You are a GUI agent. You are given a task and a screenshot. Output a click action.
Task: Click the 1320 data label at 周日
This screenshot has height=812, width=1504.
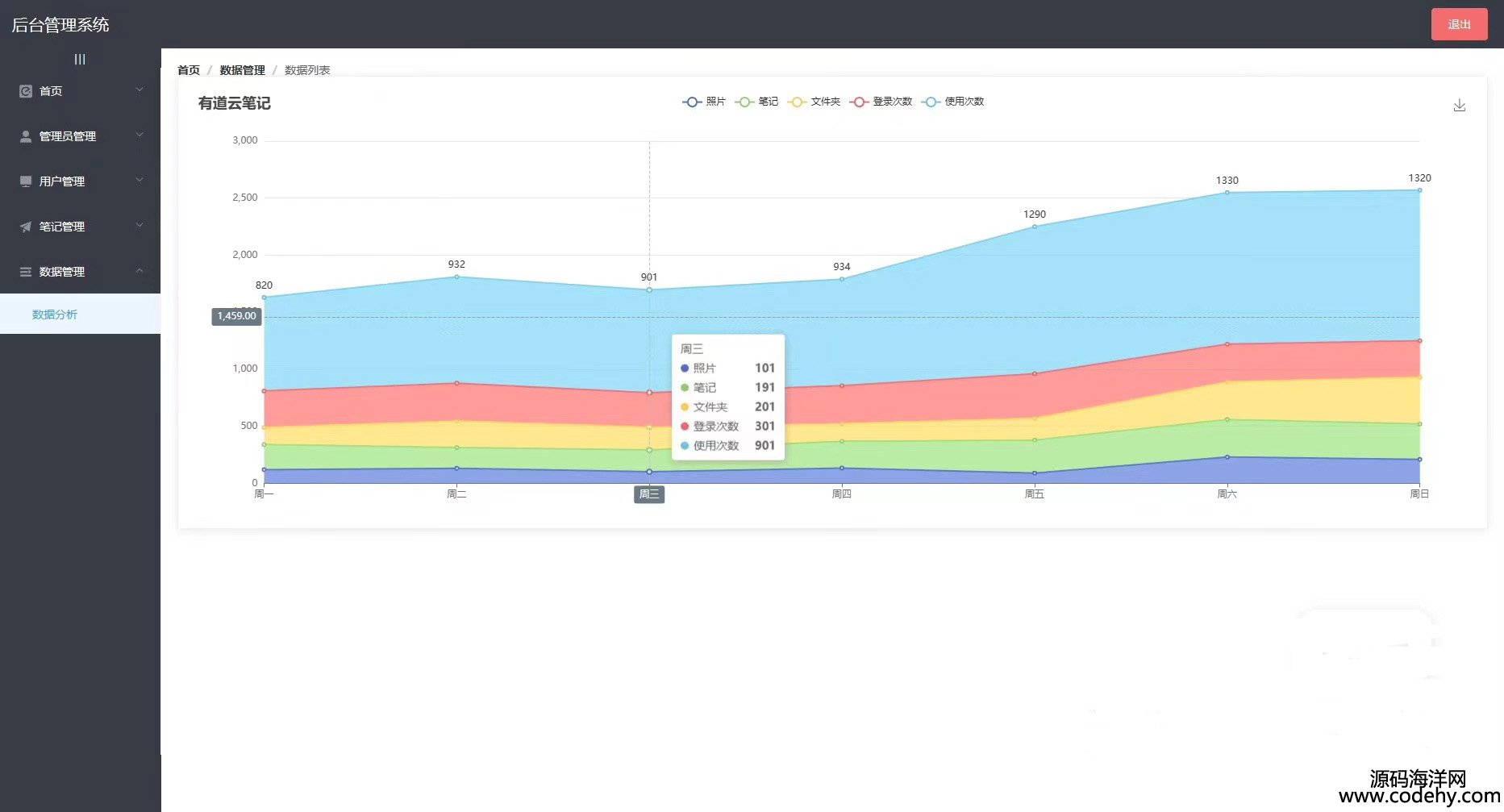pyautogui.click(x=1419, y=178)
